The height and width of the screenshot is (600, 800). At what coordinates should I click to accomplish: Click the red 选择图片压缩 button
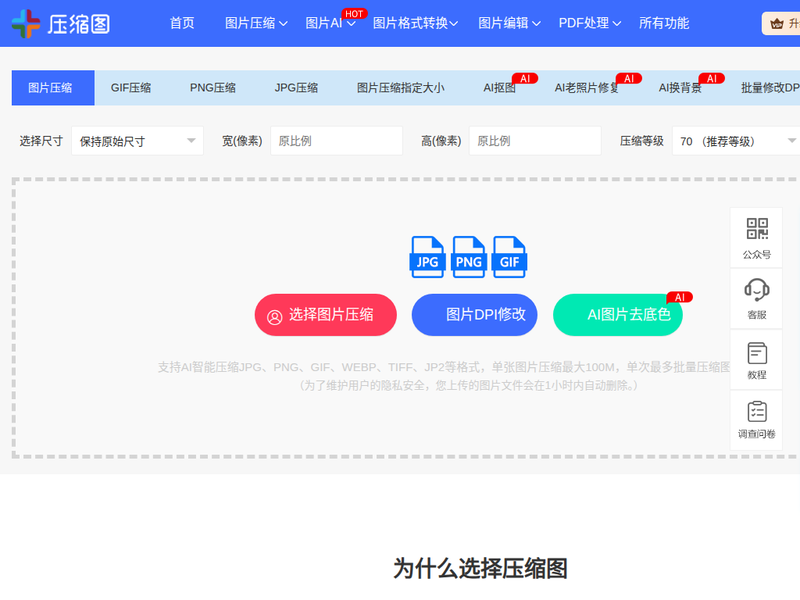(326, 315)
